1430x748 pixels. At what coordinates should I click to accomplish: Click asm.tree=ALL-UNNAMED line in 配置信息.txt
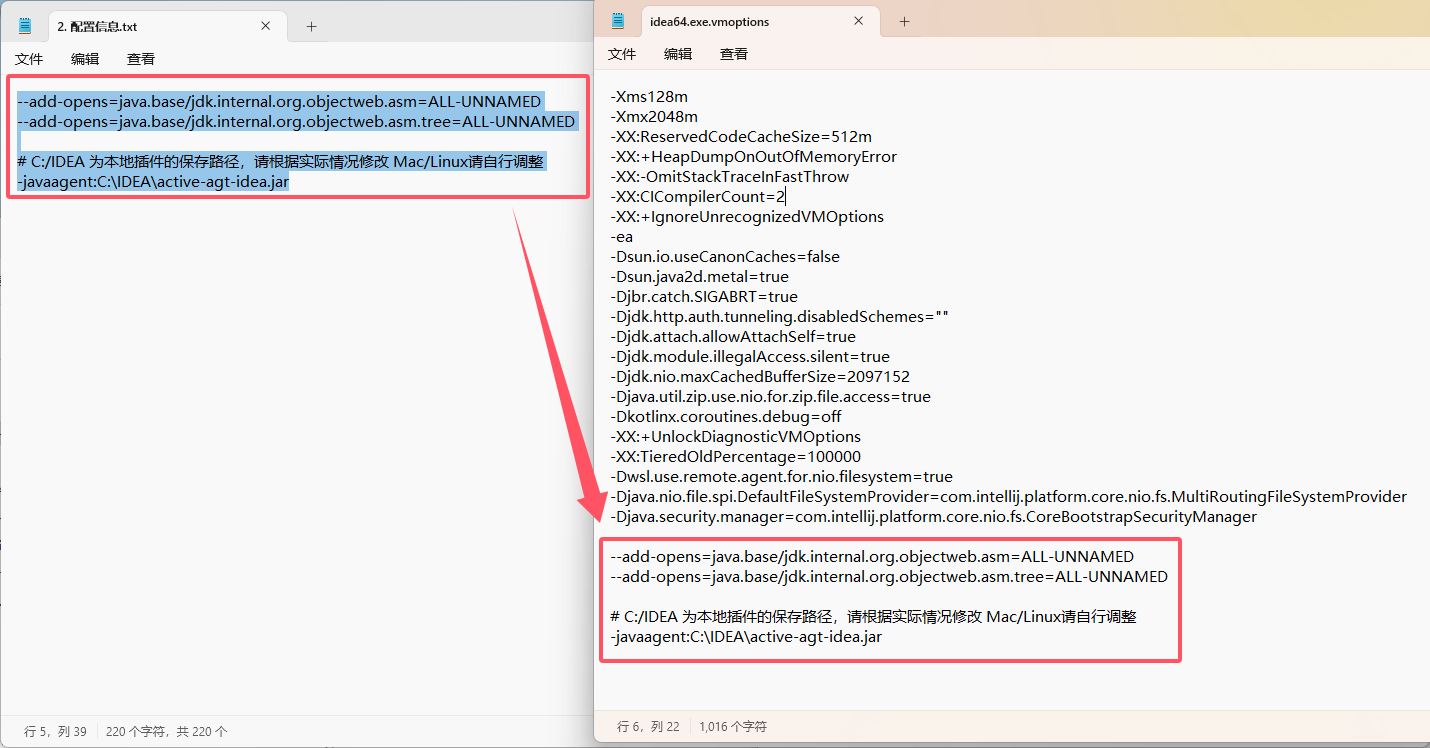click(x=296, y=121)
